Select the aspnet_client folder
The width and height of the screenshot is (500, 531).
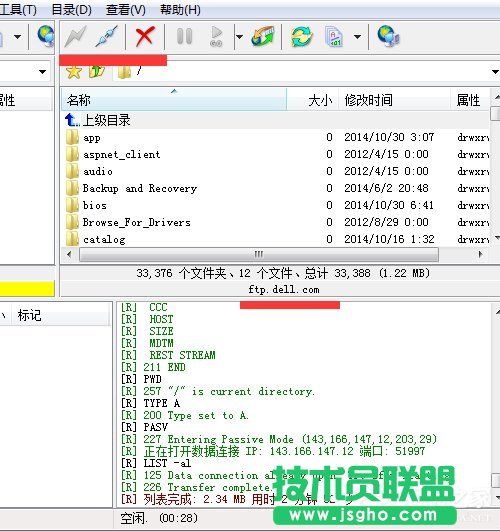click(122, 154)
